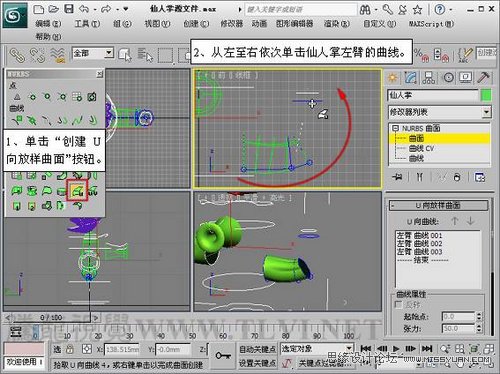
Task: Open the 全部 selection filter dropdown
Action: 109,53
